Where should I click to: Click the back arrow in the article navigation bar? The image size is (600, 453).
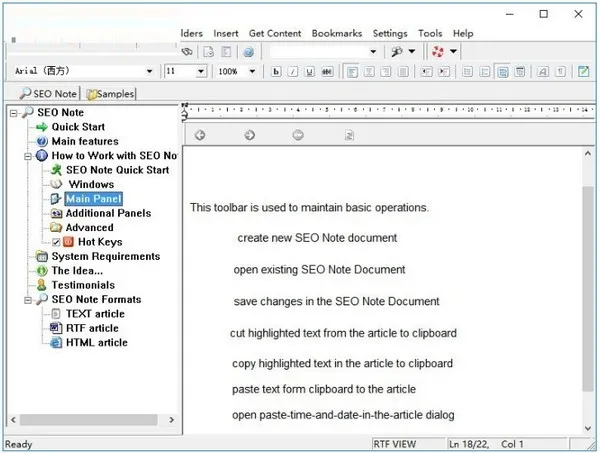(200, 135)
